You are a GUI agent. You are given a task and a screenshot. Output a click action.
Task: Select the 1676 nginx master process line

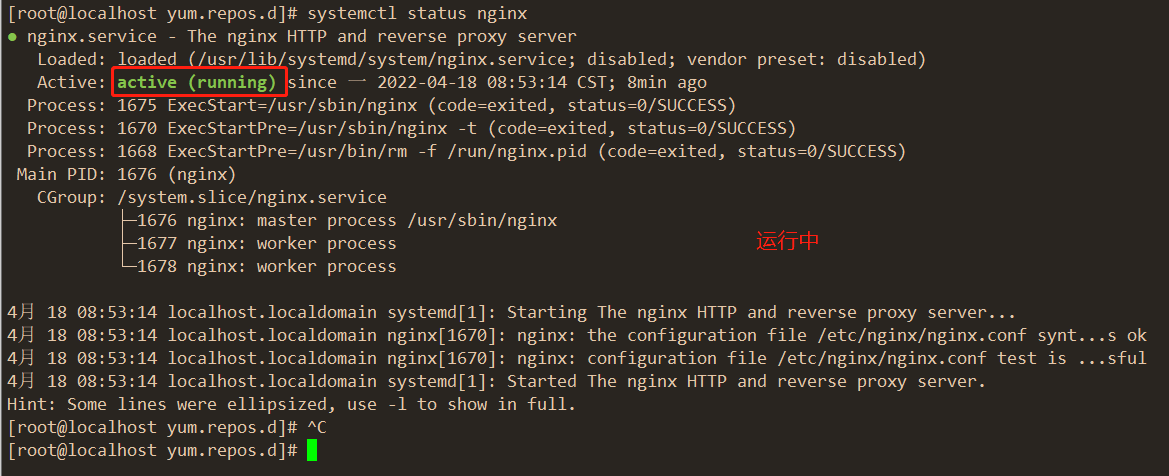(341, 221)
